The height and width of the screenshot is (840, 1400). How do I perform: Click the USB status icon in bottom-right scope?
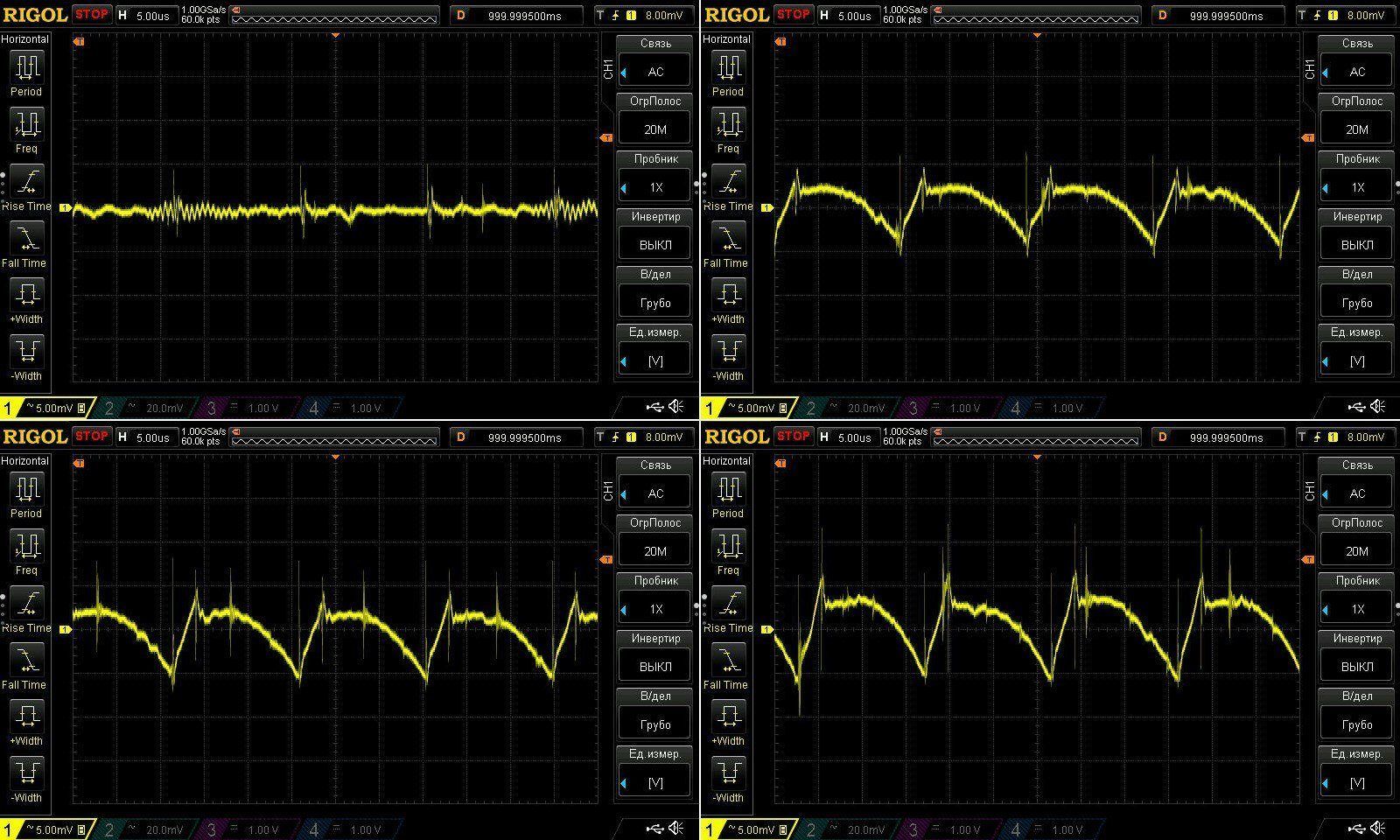[1356, 828]
